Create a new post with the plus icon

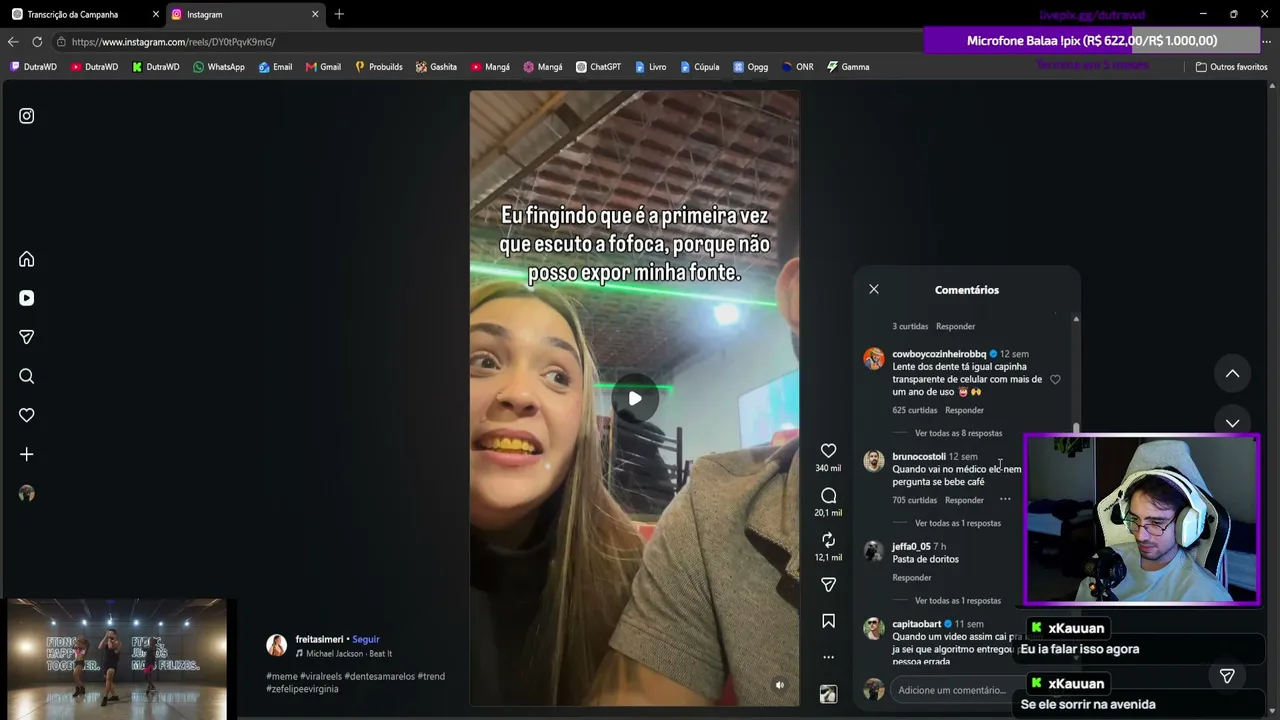coord(27,454)
